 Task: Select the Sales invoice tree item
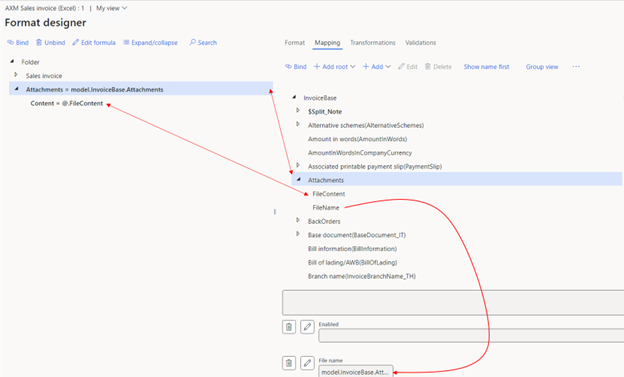[44, 76]
